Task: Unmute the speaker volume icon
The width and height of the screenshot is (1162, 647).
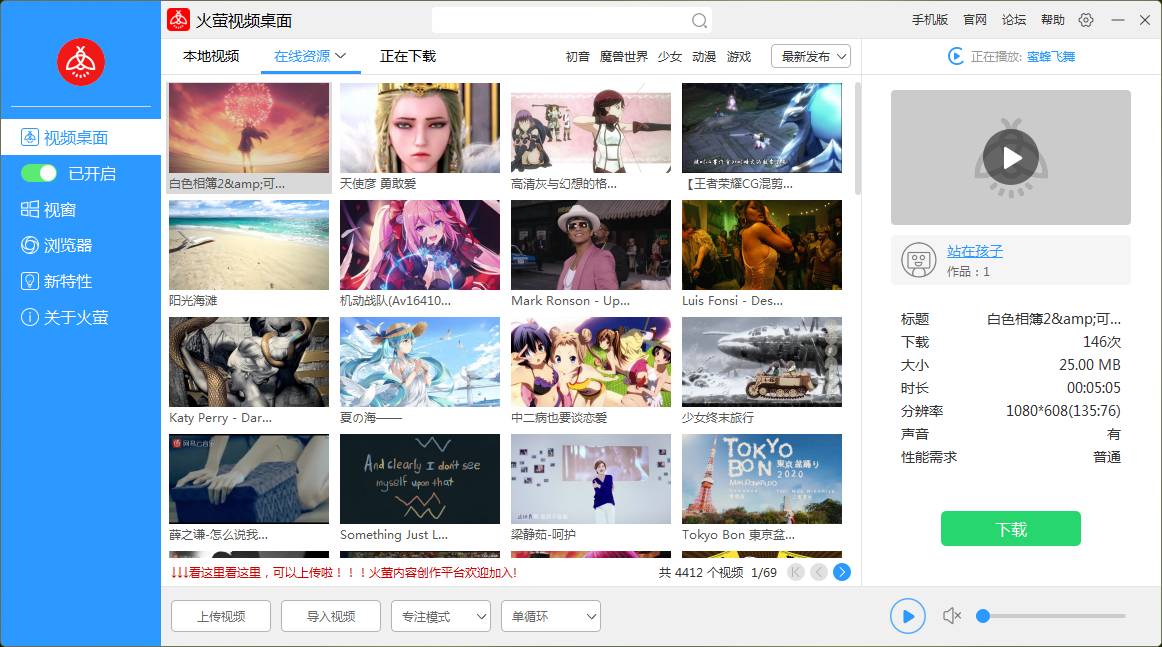Action: coord(952,616)
